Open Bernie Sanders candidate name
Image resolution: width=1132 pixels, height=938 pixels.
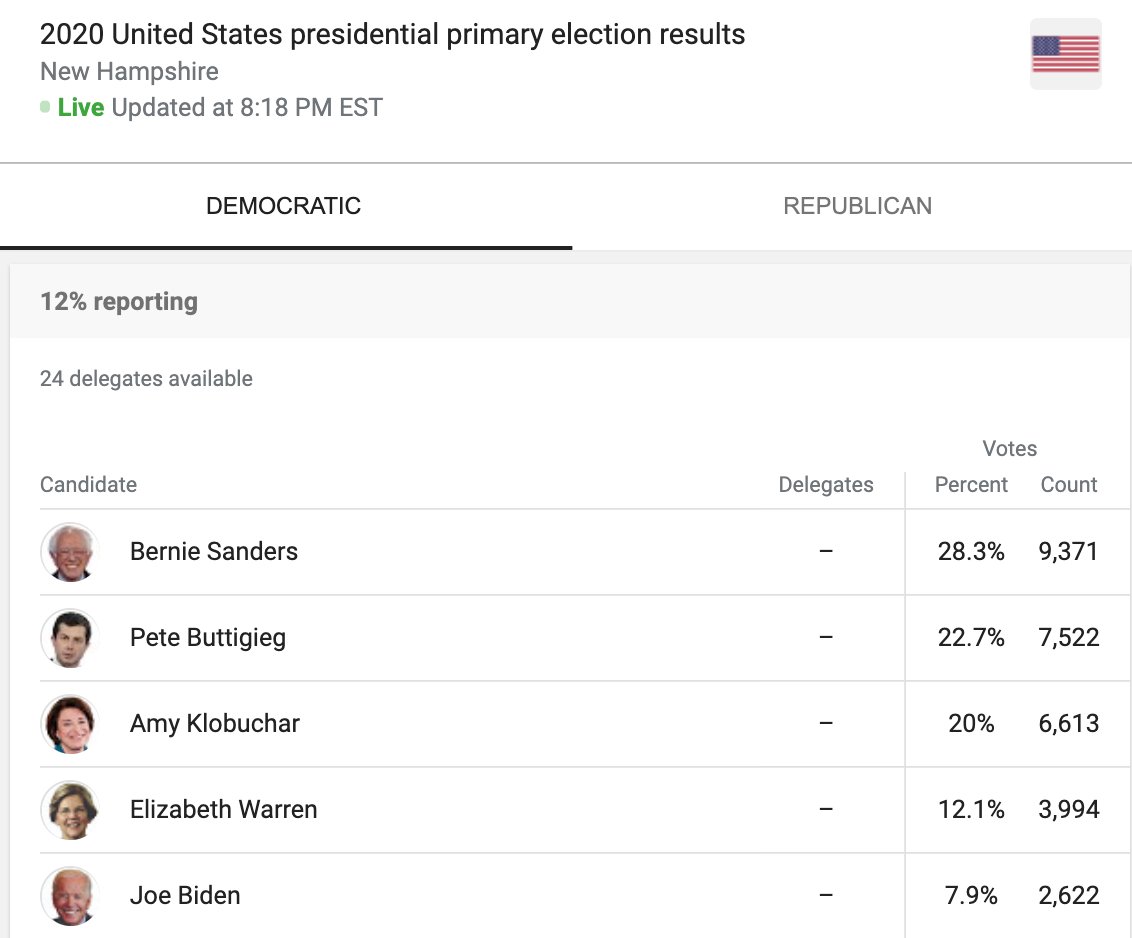click(214, 552)
